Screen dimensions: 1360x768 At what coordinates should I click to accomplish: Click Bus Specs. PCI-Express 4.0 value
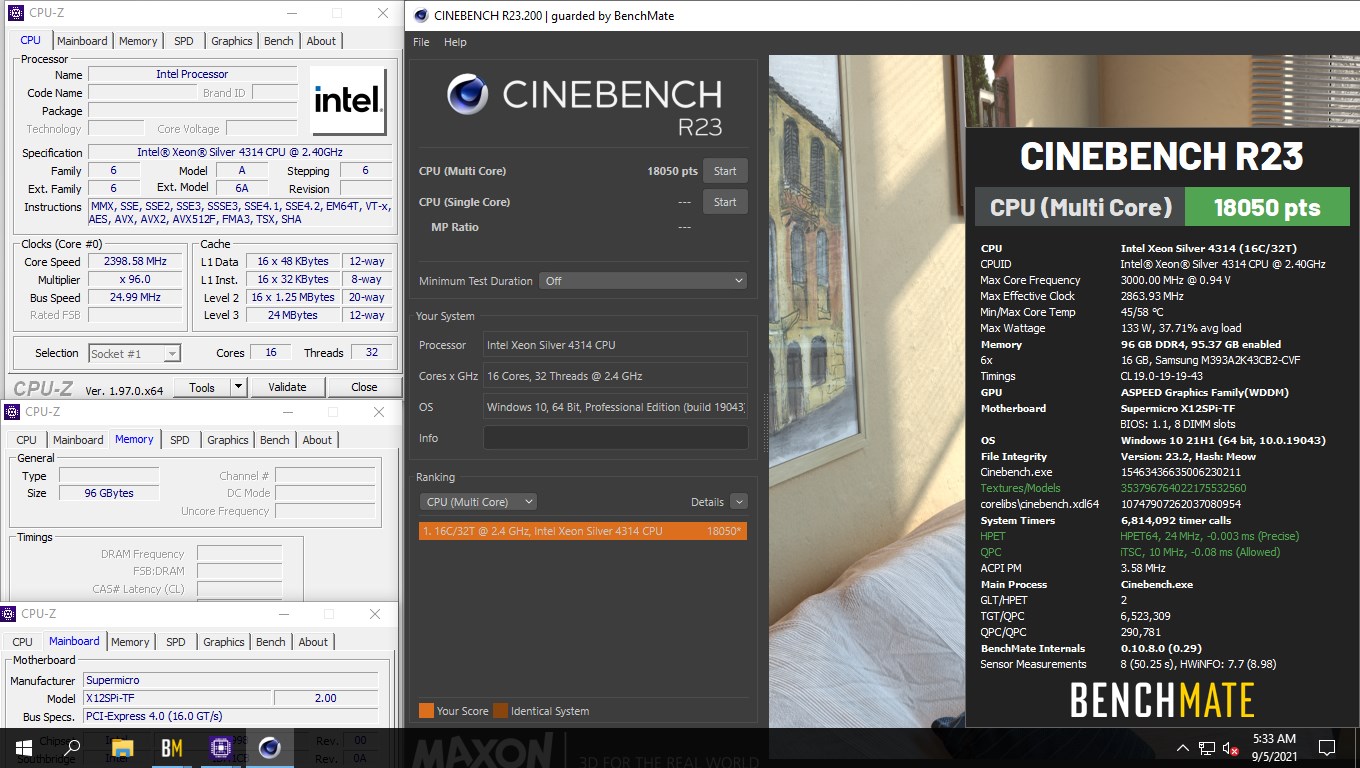click(232, 716)
